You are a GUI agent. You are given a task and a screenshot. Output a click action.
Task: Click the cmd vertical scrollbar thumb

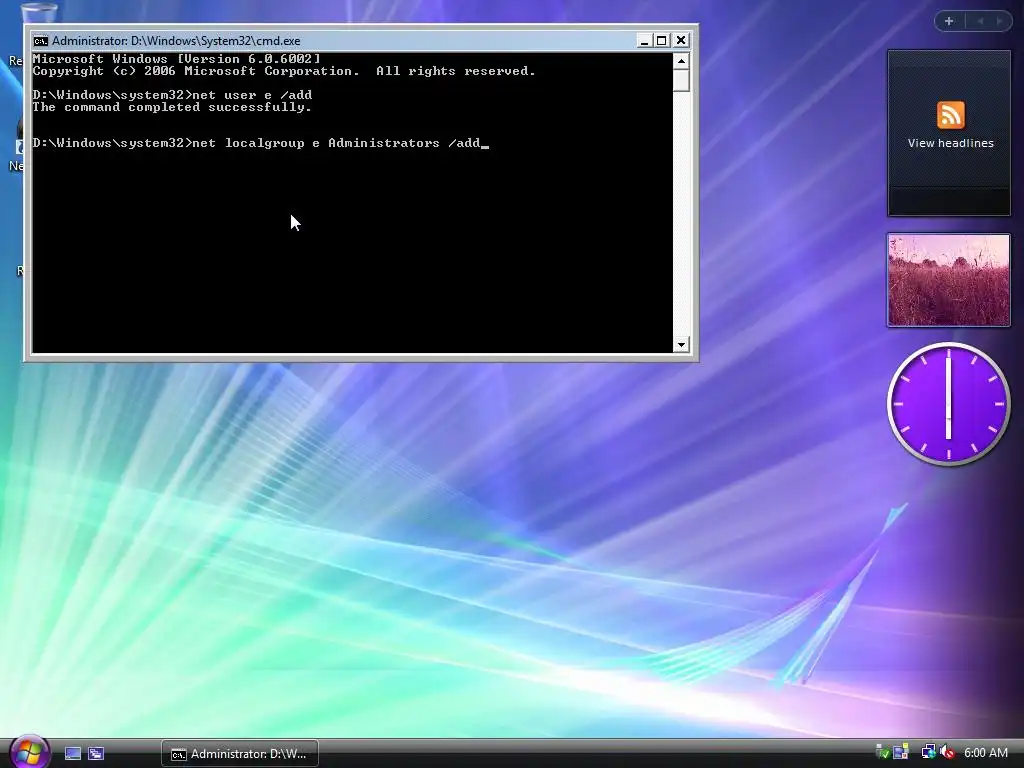click(681, 80)
